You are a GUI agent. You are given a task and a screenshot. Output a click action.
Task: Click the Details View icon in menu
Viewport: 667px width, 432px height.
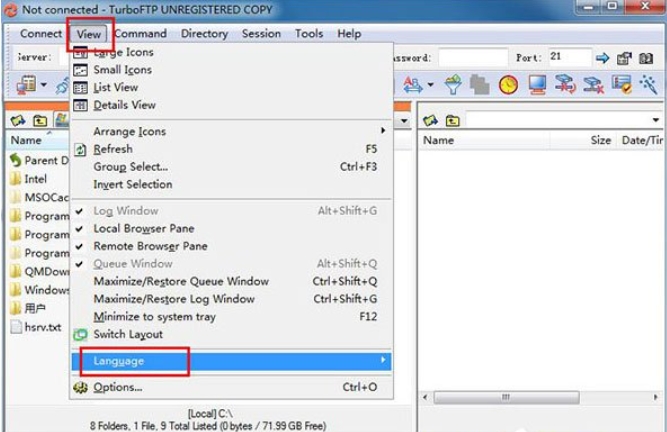(80, 105)
